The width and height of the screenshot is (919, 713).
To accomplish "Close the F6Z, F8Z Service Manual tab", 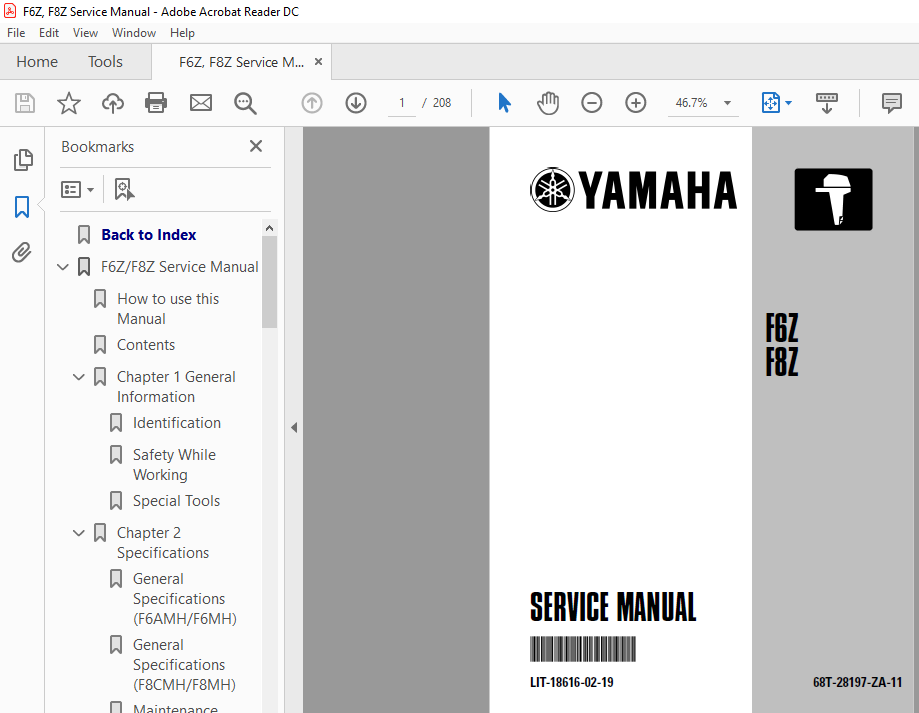I will (318, 62).
